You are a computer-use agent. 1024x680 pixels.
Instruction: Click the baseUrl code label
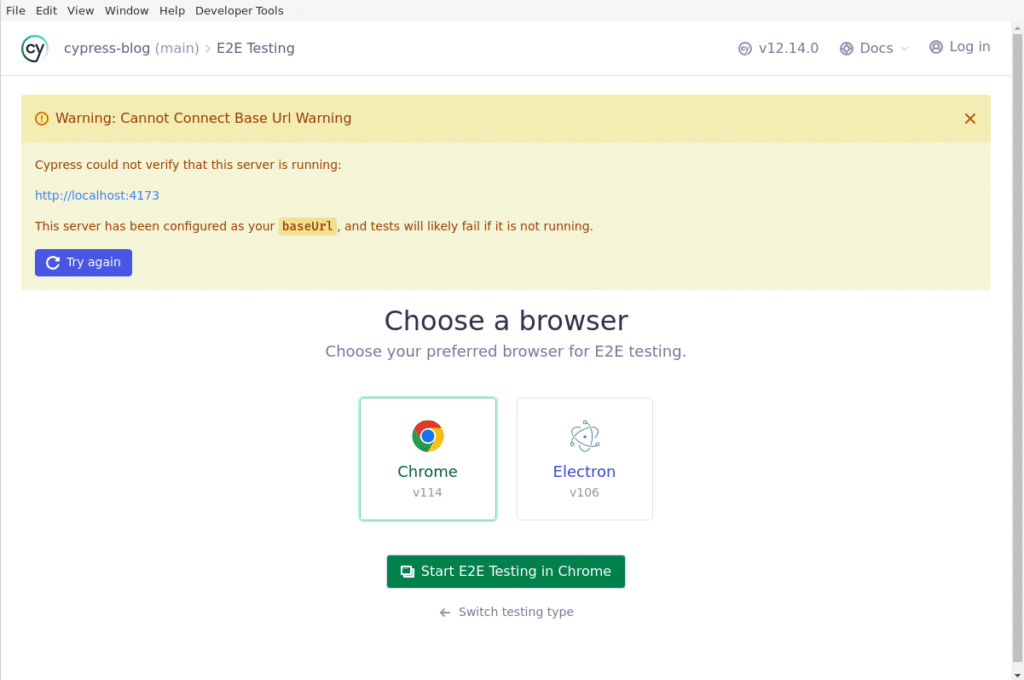pos(308,226)
